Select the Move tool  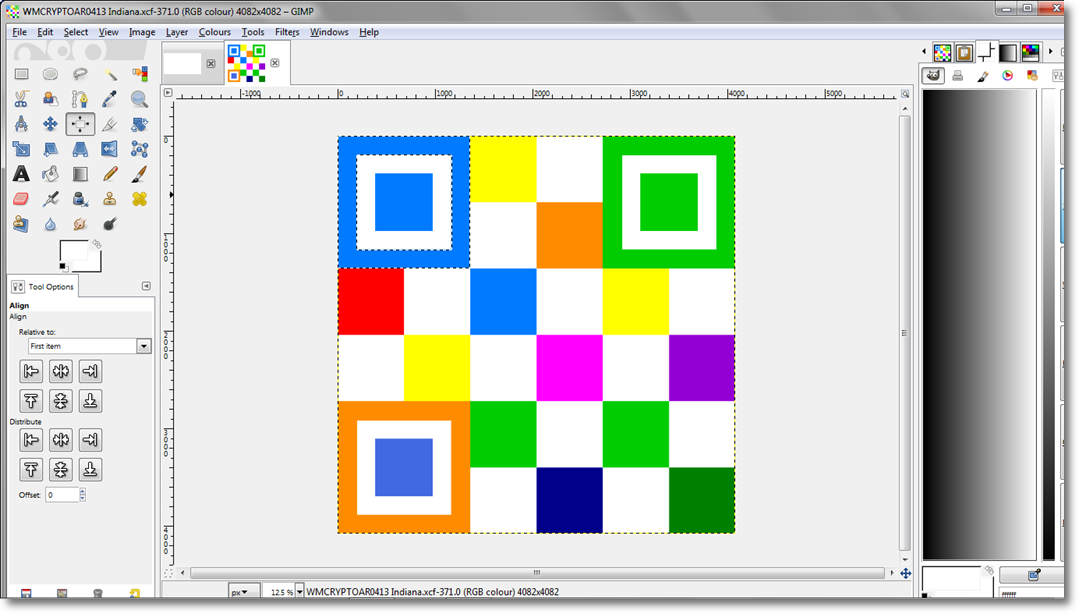point(50,124)
